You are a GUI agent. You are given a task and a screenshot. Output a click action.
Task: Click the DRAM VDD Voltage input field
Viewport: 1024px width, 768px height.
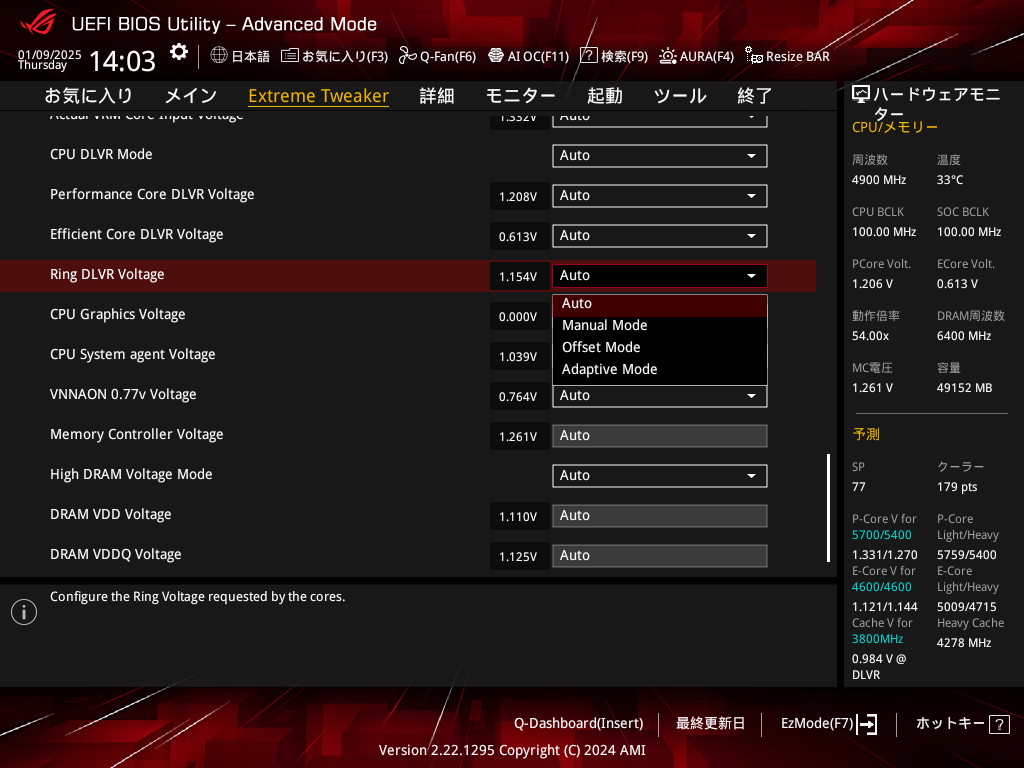[659, 516]
